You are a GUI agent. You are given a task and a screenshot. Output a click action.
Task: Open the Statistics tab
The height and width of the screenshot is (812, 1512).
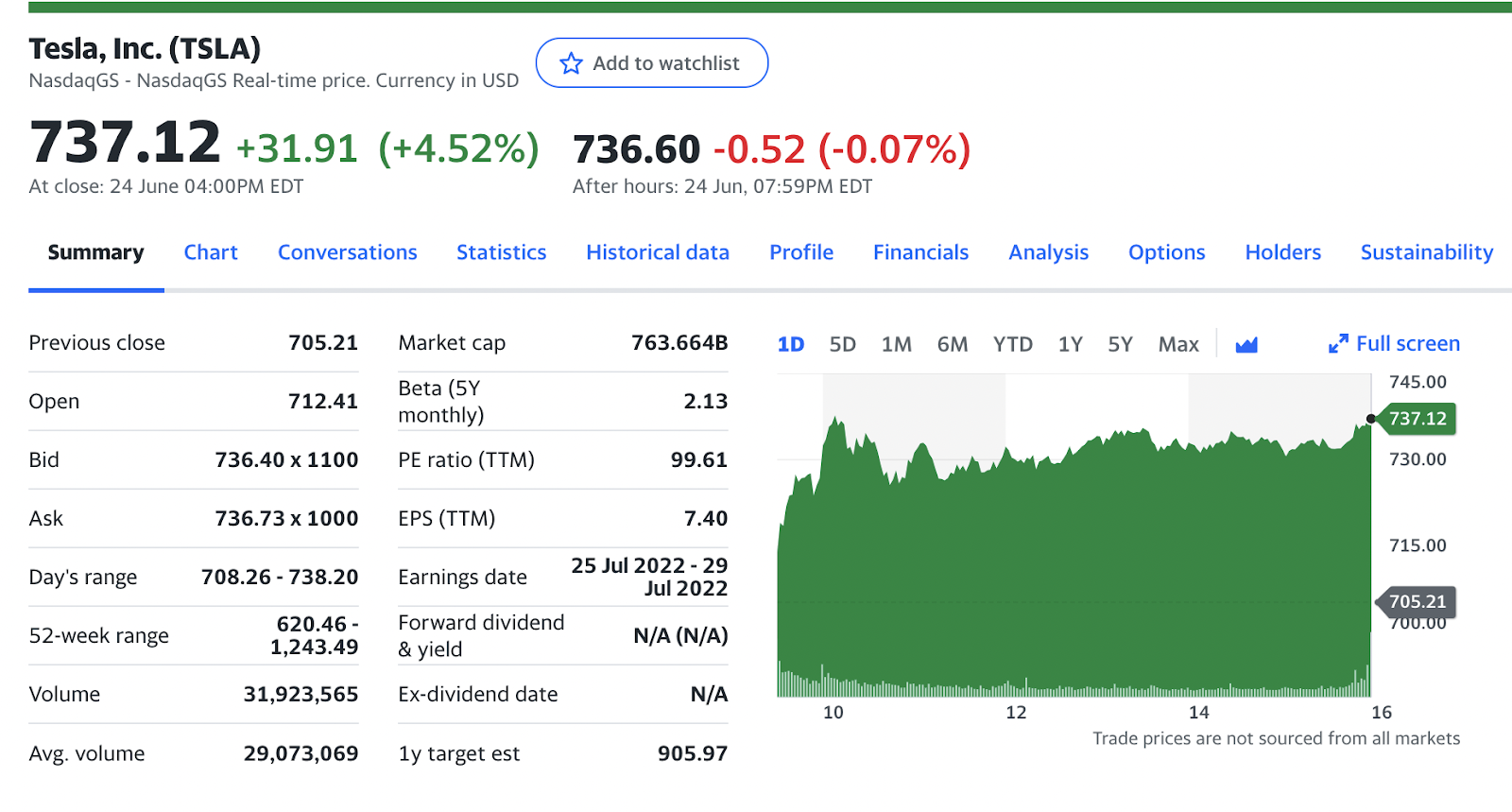click(x=502, y=252)
